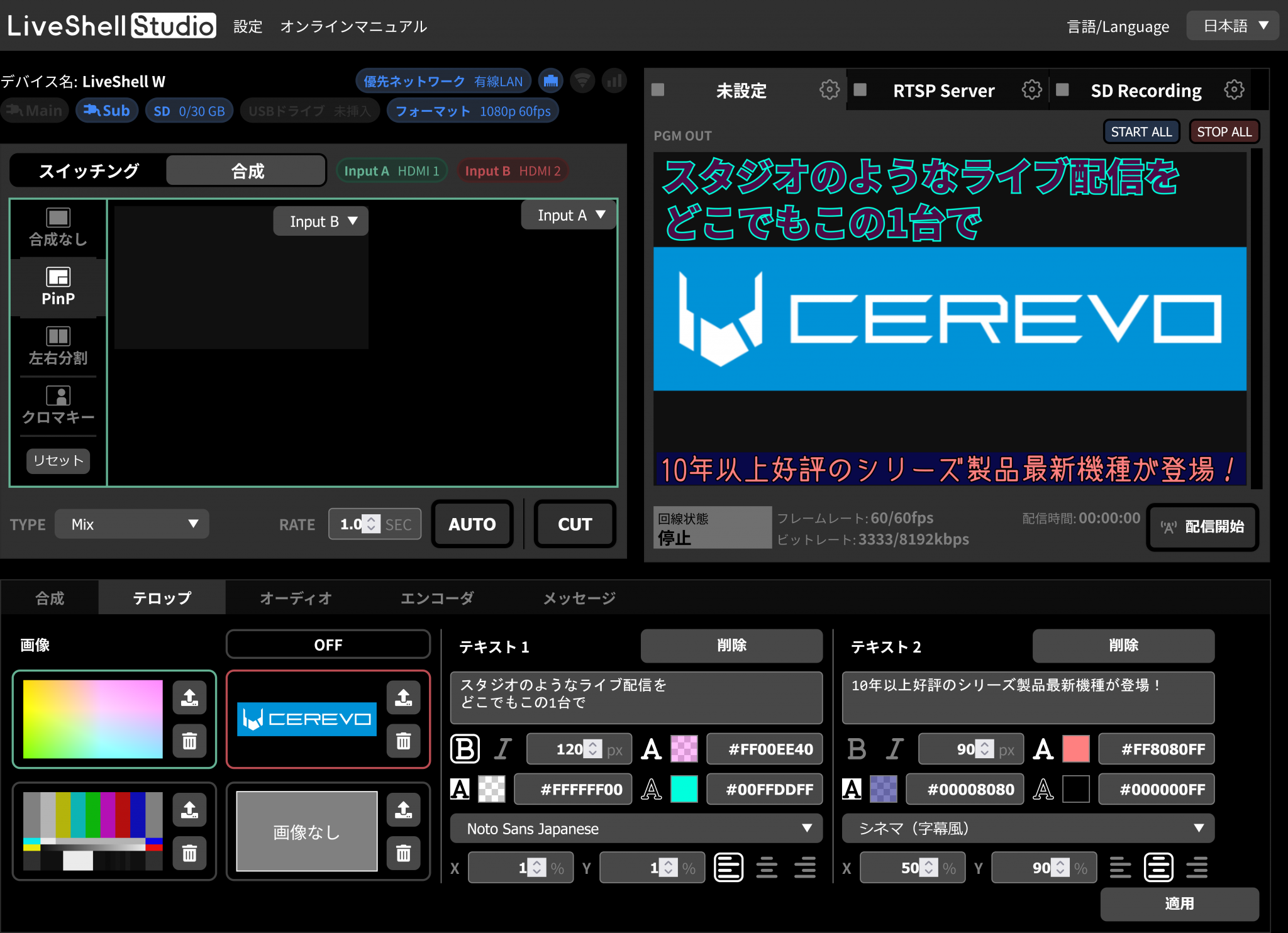Open the RTSP Server settings gear
1288x933 pixels.
(1031, 90)
